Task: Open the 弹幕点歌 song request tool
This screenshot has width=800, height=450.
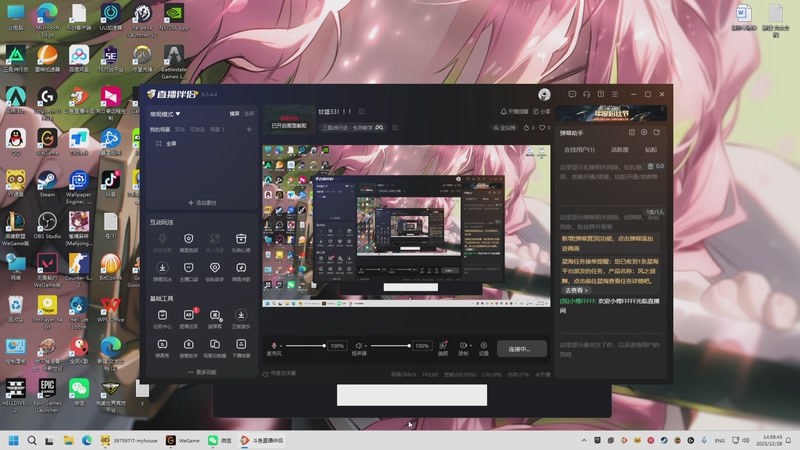Action: 241,271
